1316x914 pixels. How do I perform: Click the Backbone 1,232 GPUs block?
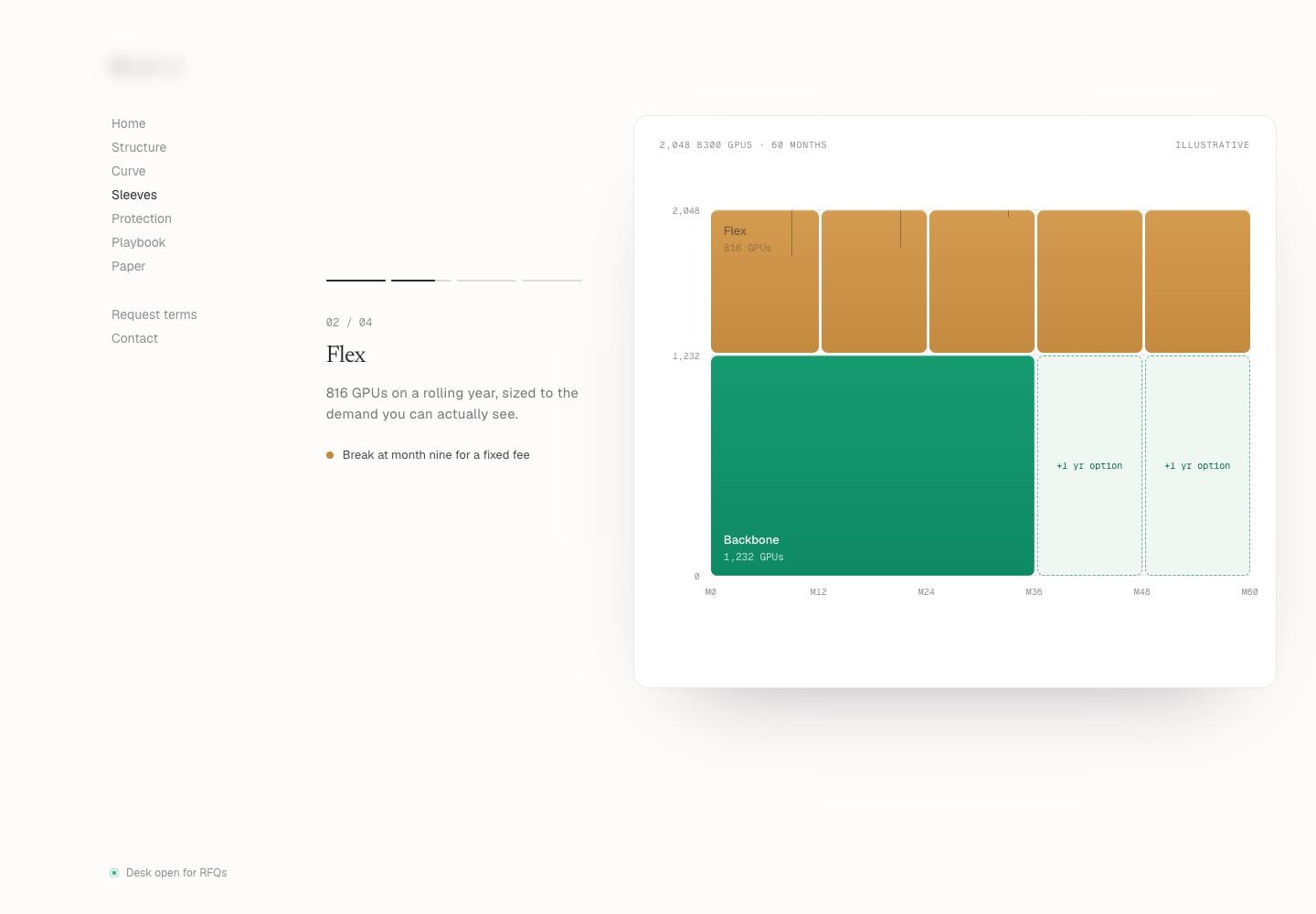pos(873,466)
